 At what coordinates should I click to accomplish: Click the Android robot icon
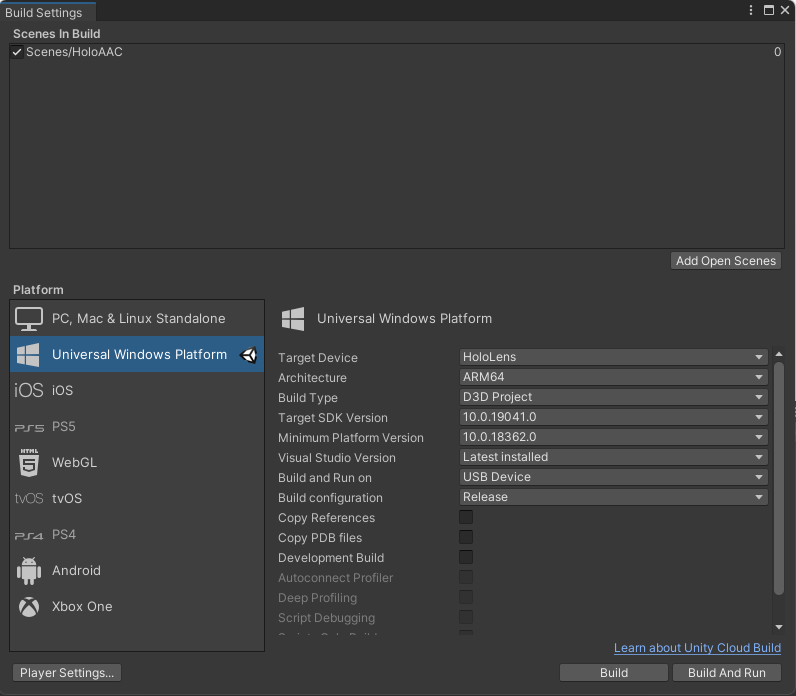click(29, 571)
